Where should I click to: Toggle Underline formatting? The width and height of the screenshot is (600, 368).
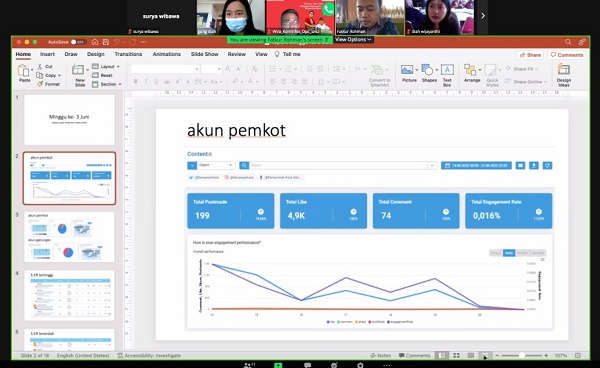point(156,81)
